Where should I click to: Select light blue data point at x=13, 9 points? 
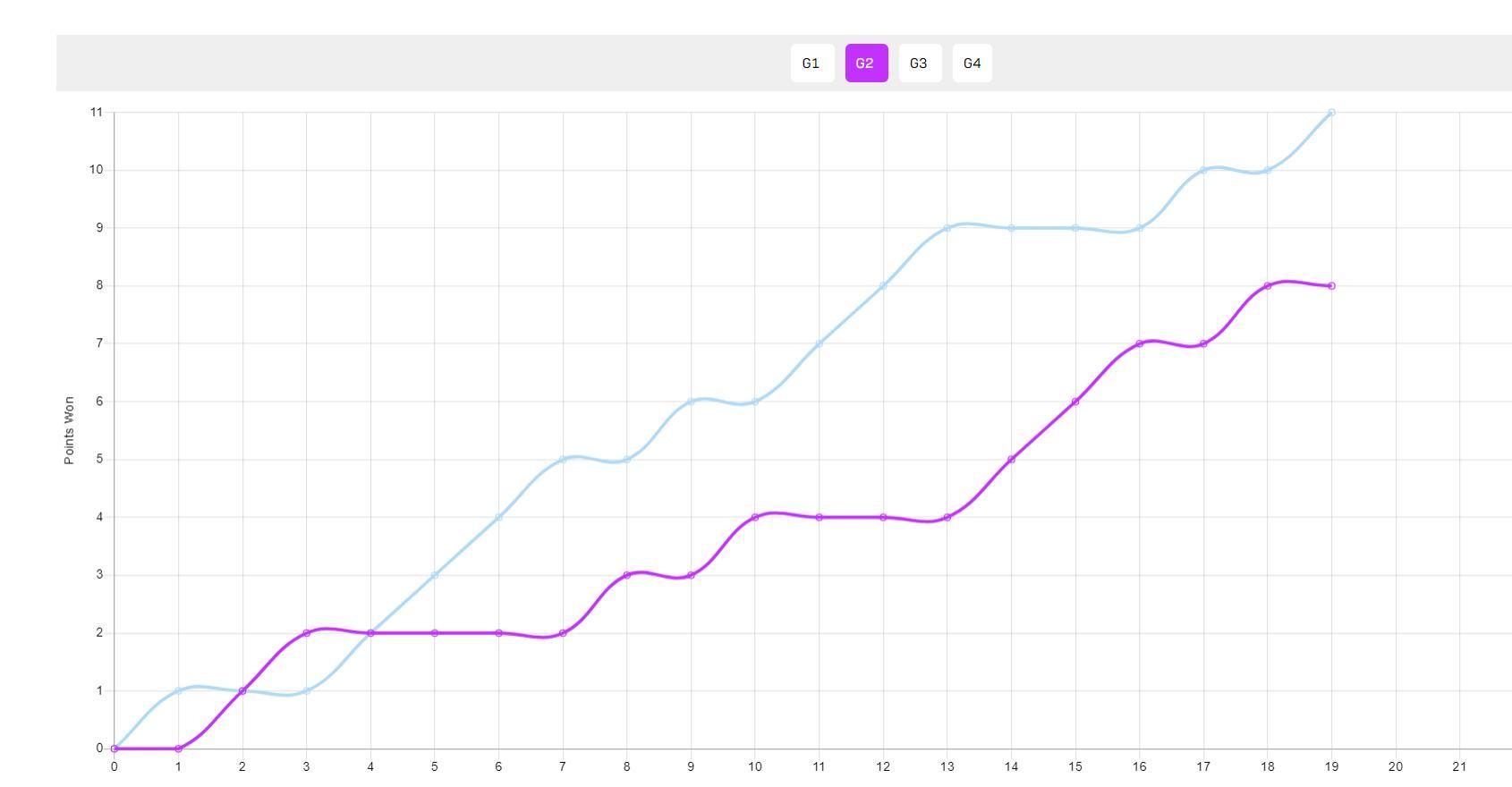947,228
